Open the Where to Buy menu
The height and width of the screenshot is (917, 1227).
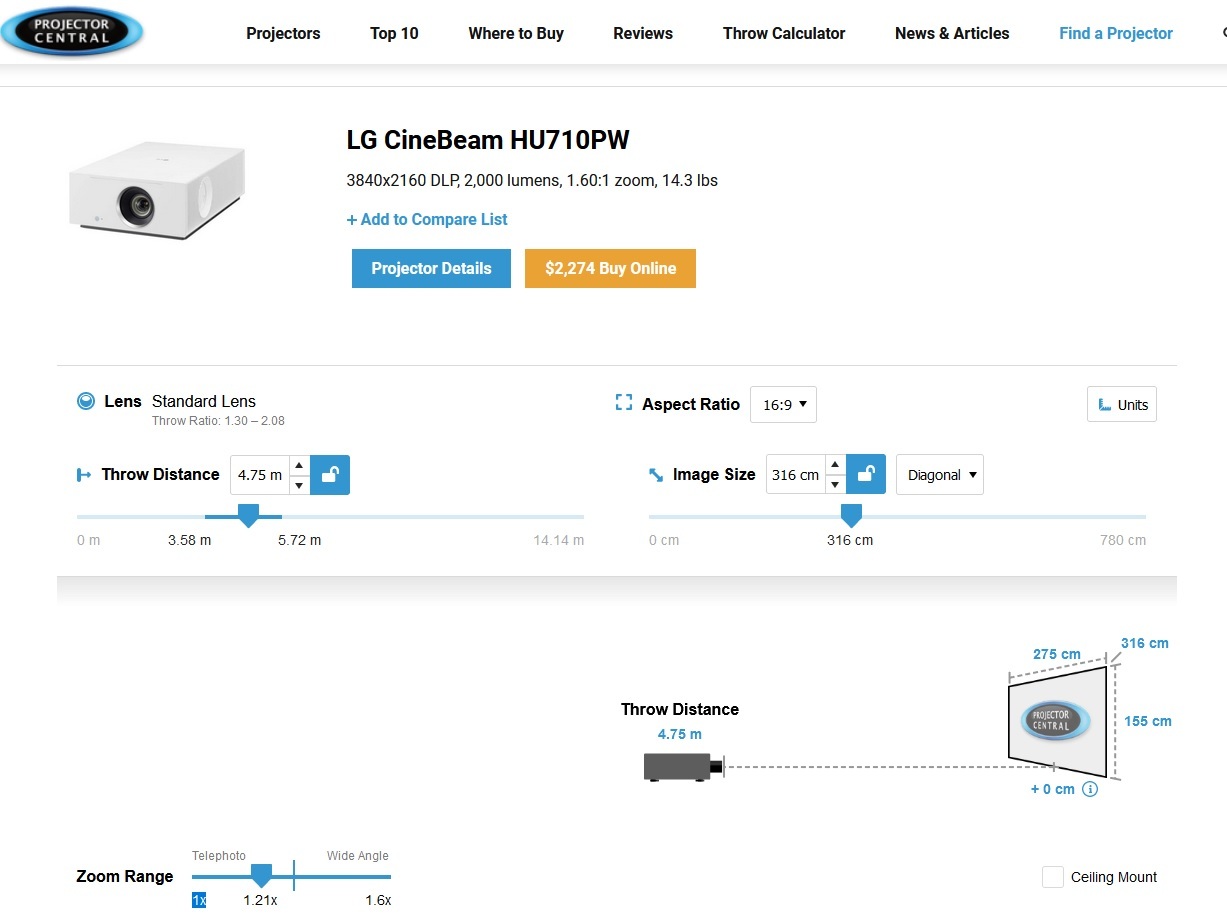[516, 33]
